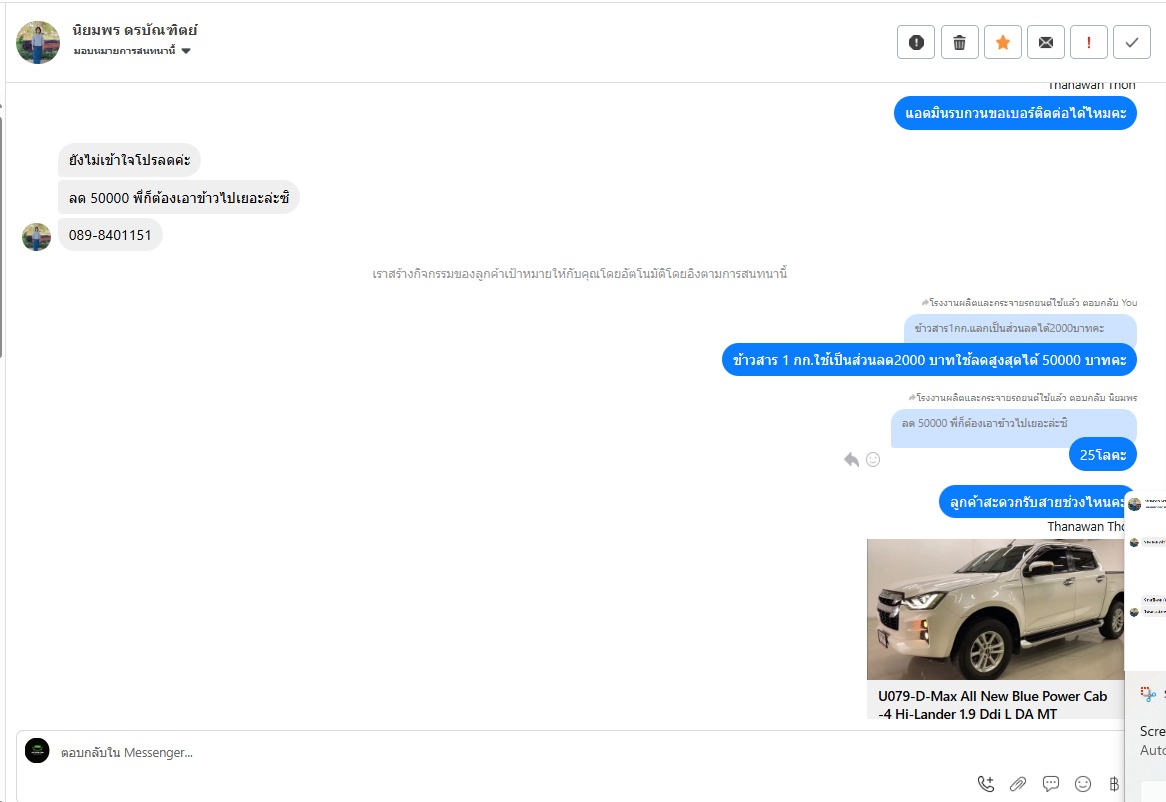Open the assign conversation dropdown arrow
Screen dimensions: 1166x802
(x=186, y=51)
